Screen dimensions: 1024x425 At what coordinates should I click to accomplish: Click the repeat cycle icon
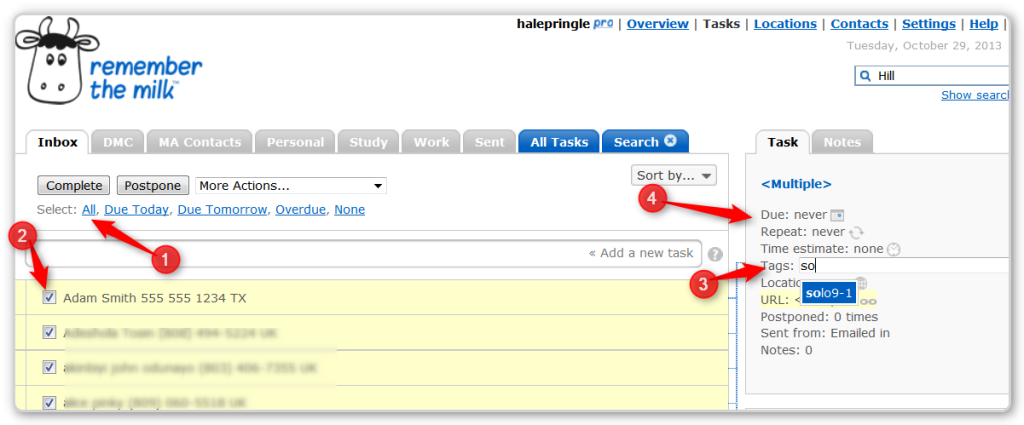(856, 232)
